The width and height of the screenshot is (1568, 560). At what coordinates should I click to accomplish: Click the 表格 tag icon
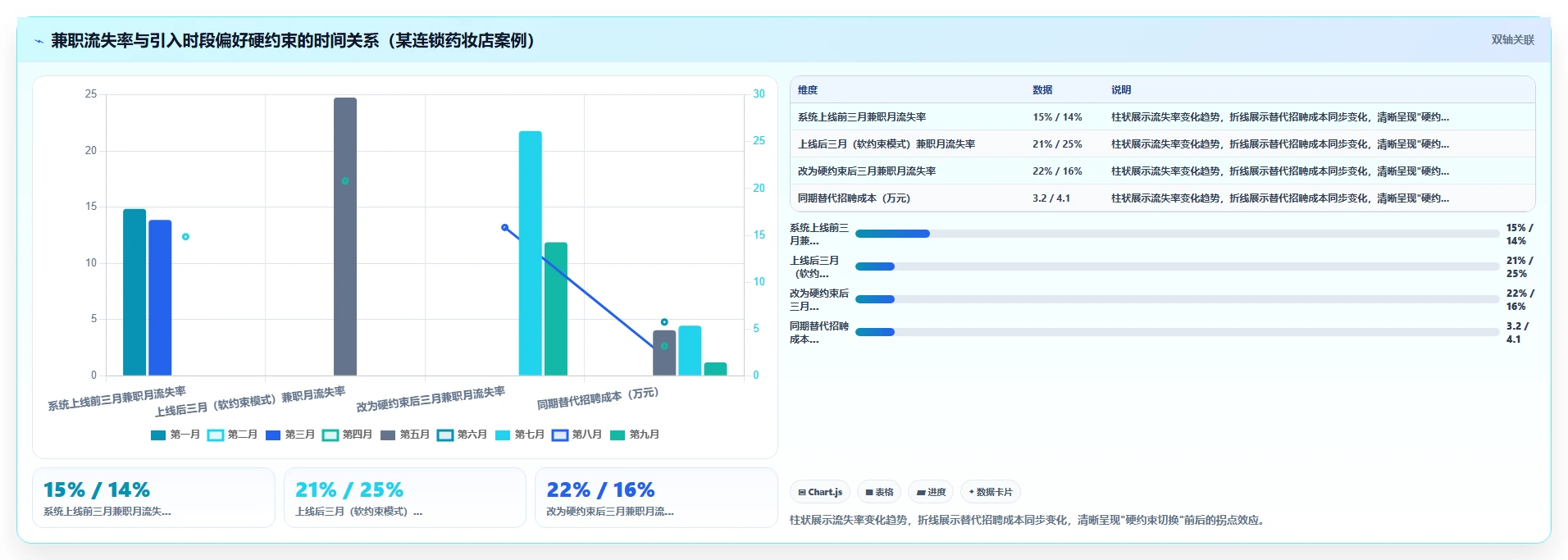[x=869, y=492]
